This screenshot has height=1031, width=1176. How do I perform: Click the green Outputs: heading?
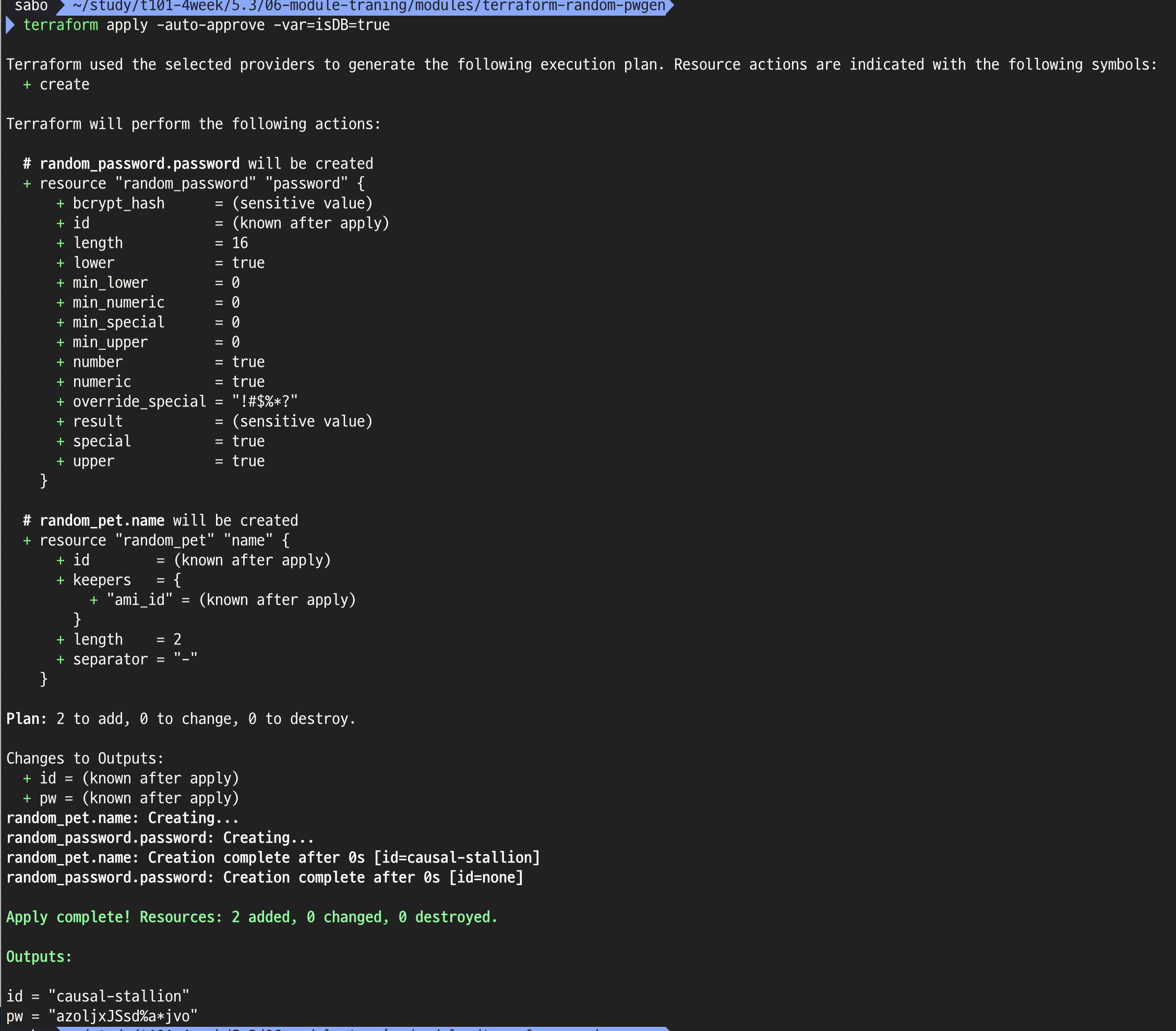click(x=39, y=957)
